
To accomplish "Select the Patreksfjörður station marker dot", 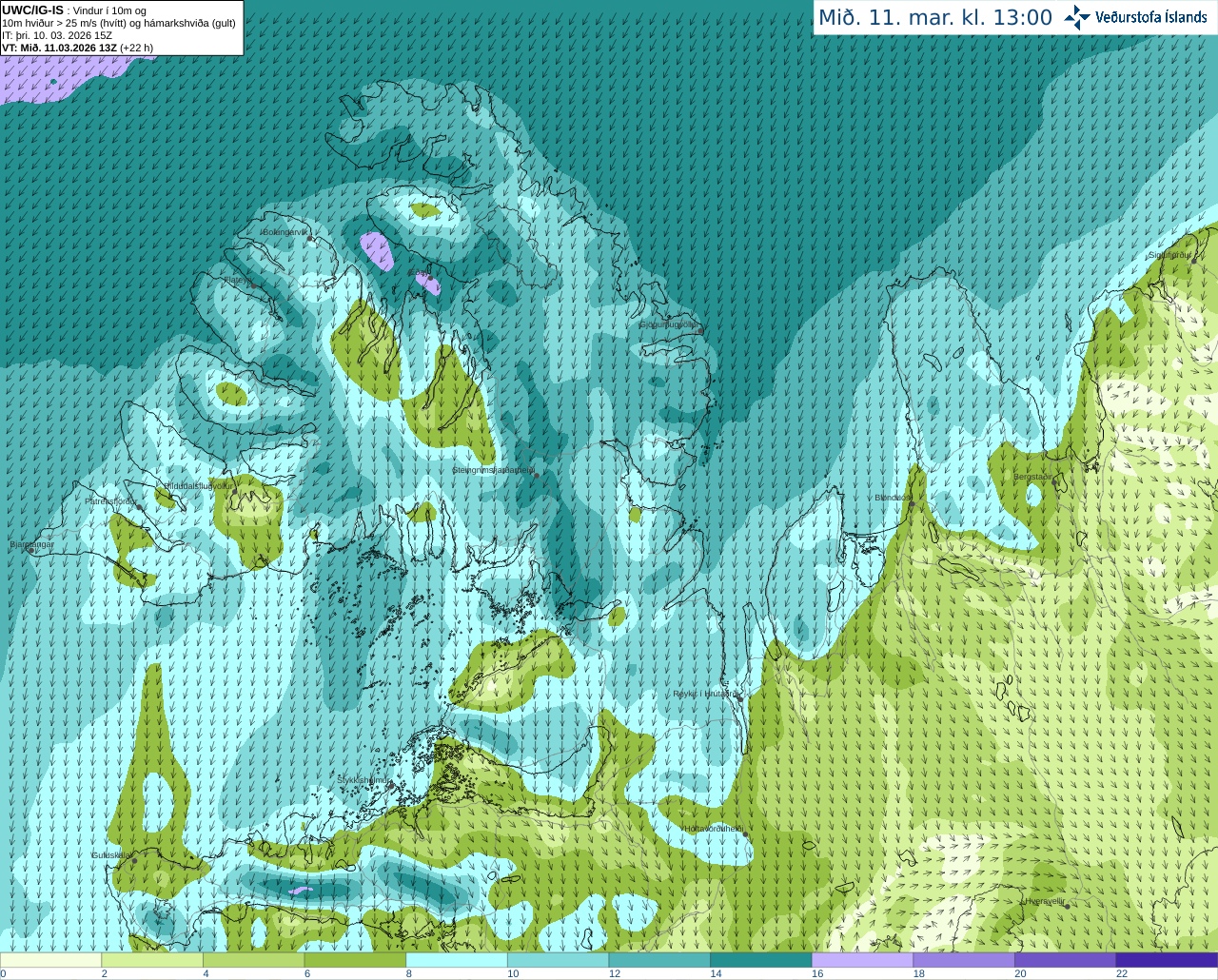I will [140, 507].
